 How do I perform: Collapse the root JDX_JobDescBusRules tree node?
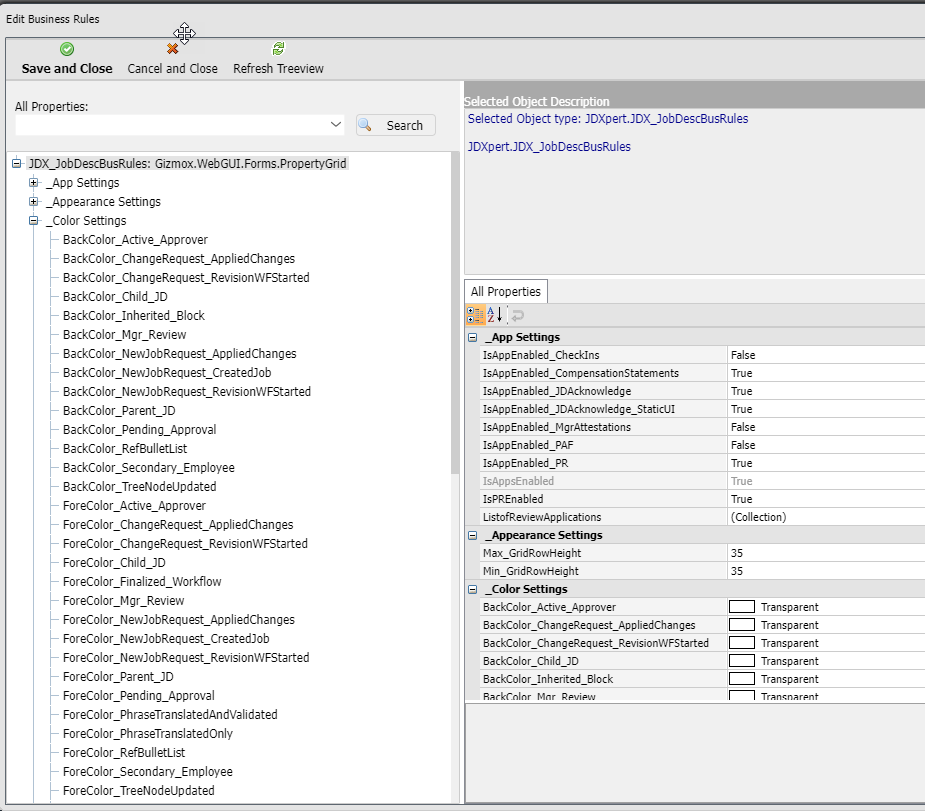pos(16,163)
